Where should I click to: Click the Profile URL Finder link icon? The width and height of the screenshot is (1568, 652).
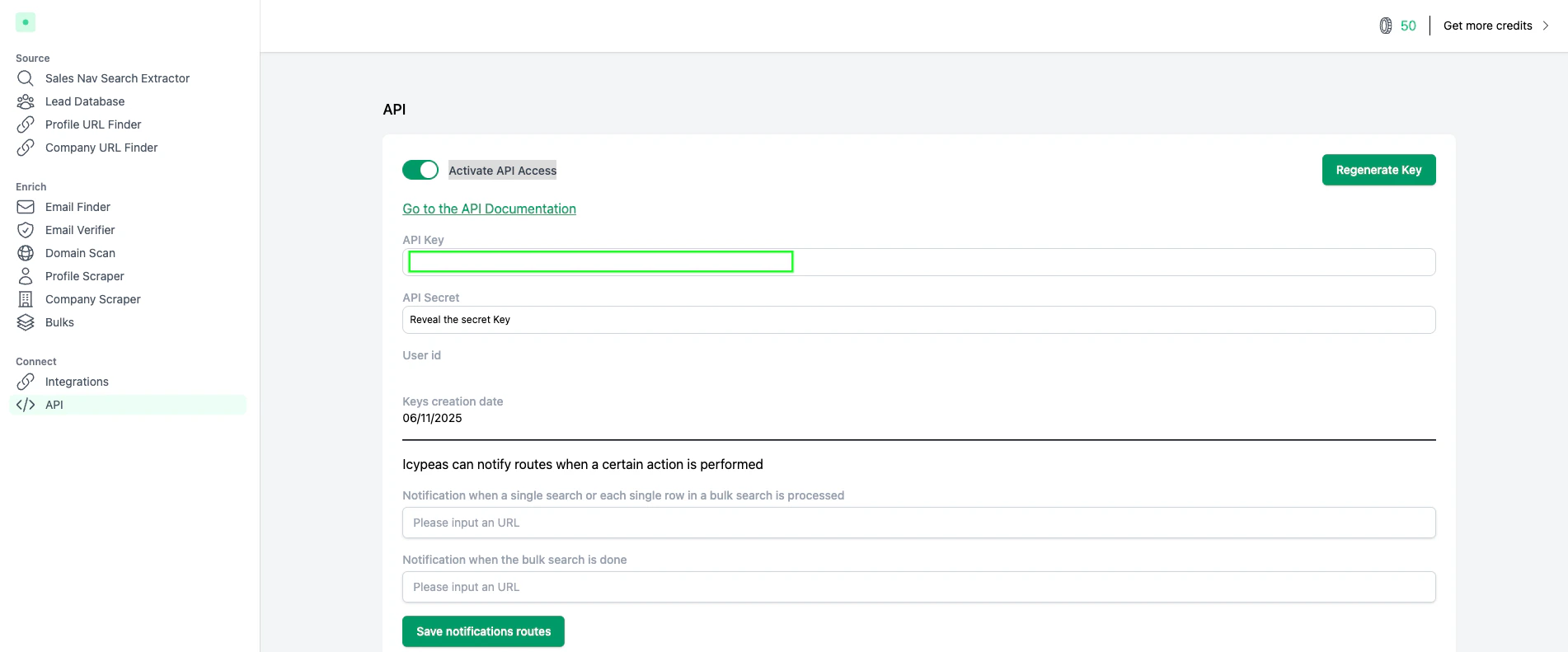click(x=26, y=124)
